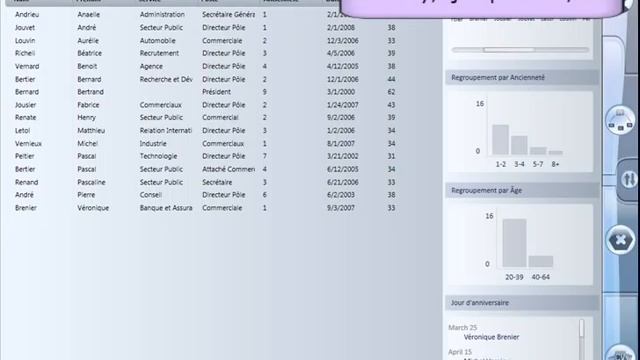Click the 'Conseil' service cell
640x360 pixels.
[151, 195]
